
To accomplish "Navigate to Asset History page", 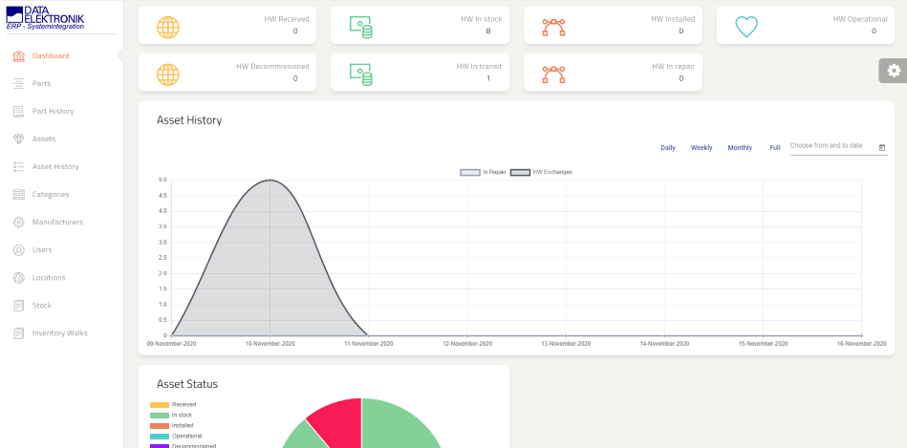I will coord(56,167).
